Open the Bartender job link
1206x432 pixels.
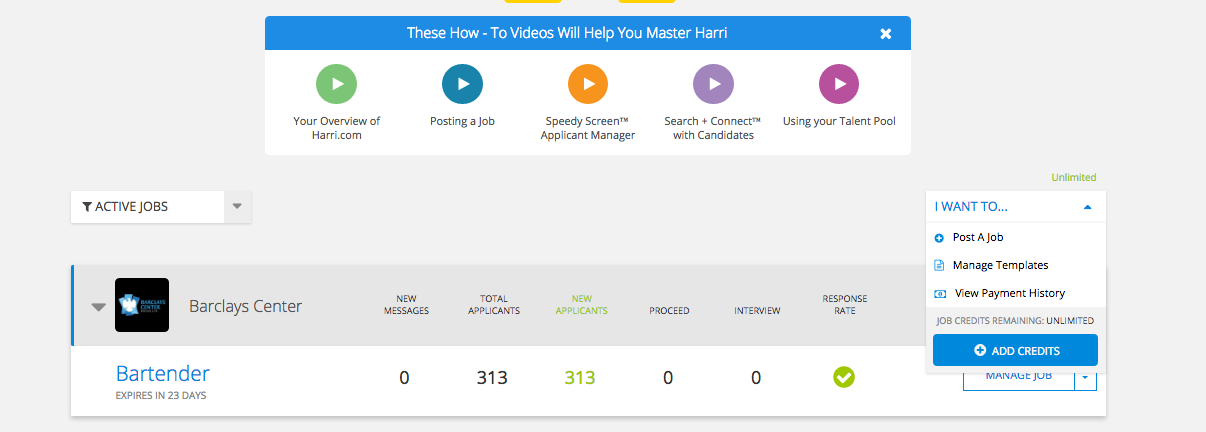point(163,374)
